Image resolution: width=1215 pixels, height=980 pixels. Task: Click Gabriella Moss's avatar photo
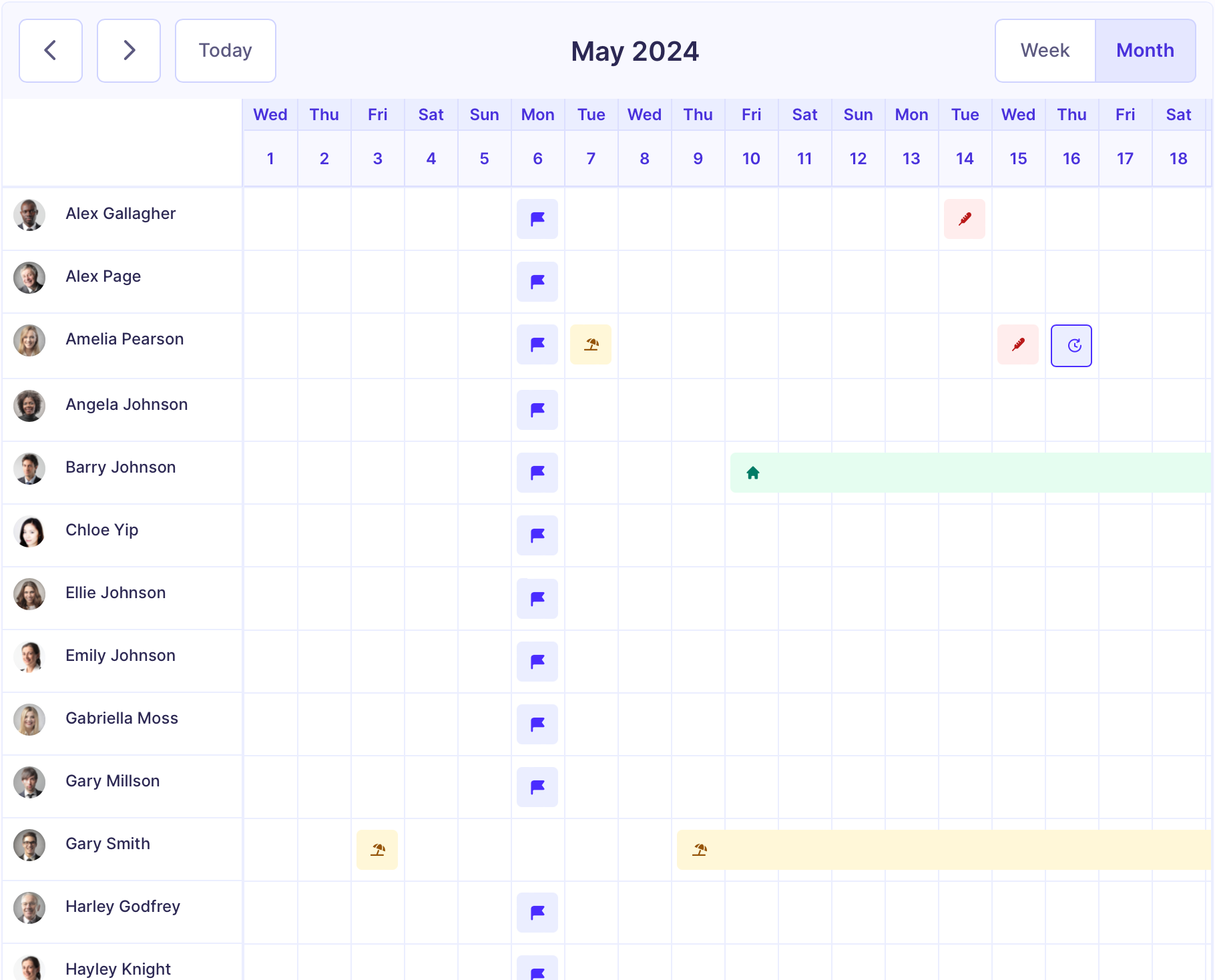tap(29, 720)
